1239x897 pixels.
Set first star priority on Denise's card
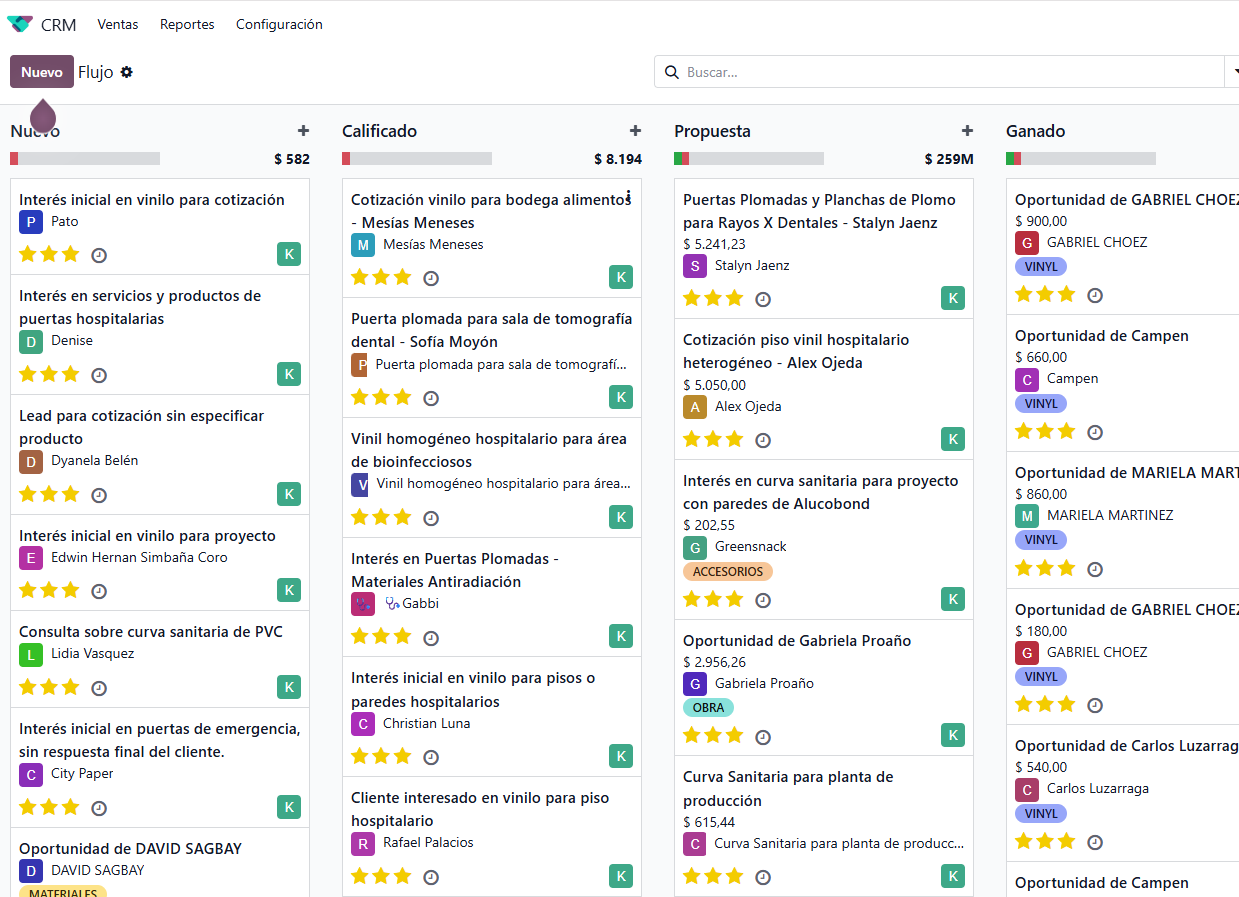pyautogui.click(x=28, y=374)
